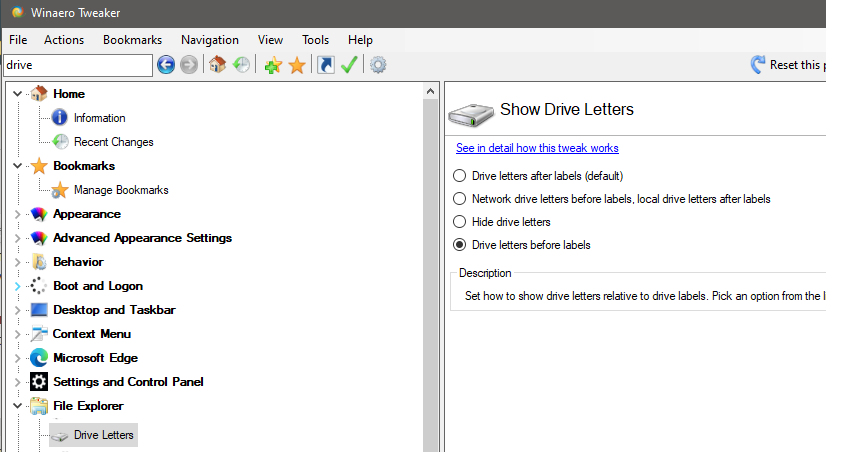Select Manage Bookmarks in the tree
Viewport: 856px width, 452px height.
pos(120,190)
